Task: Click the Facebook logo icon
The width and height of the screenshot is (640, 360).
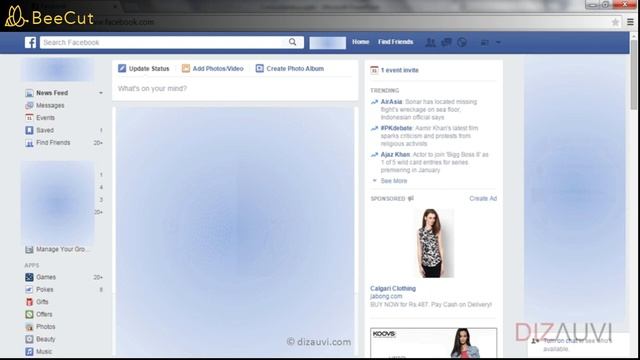Action: tap(30, 42)
